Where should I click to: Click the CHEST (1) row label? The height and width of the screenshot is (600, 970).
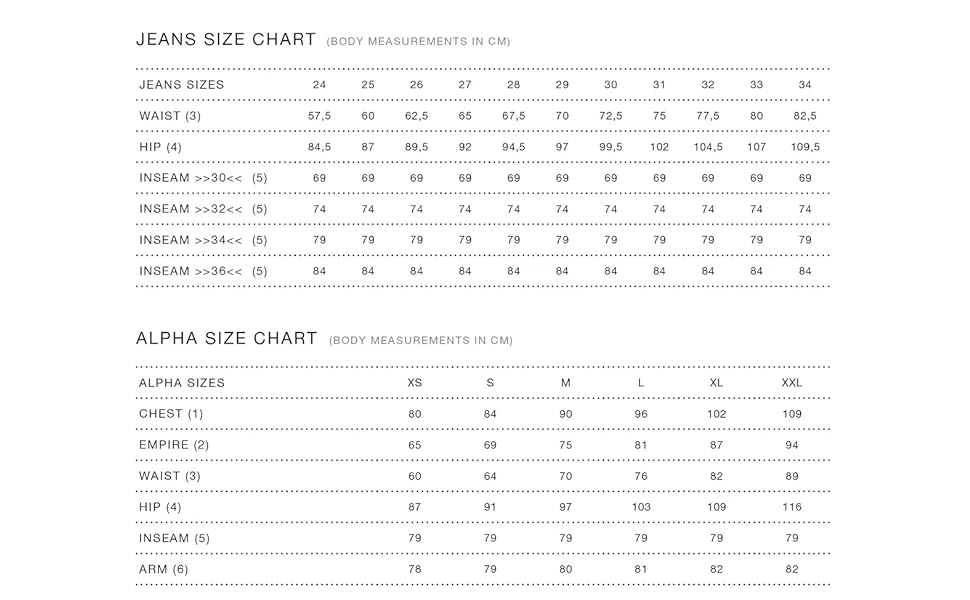171,414
